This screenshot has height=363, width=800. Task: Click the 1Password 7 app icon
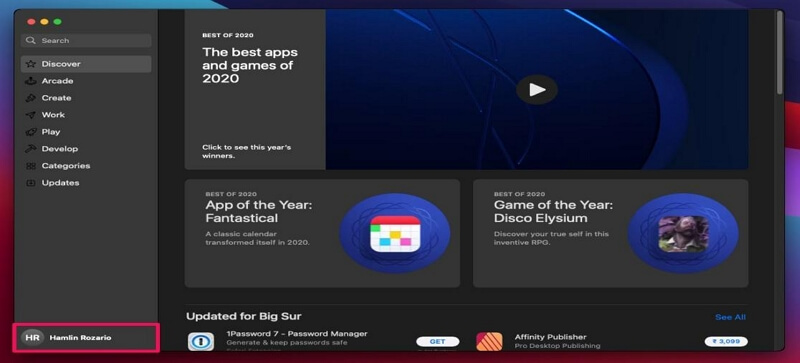[201, 341]
